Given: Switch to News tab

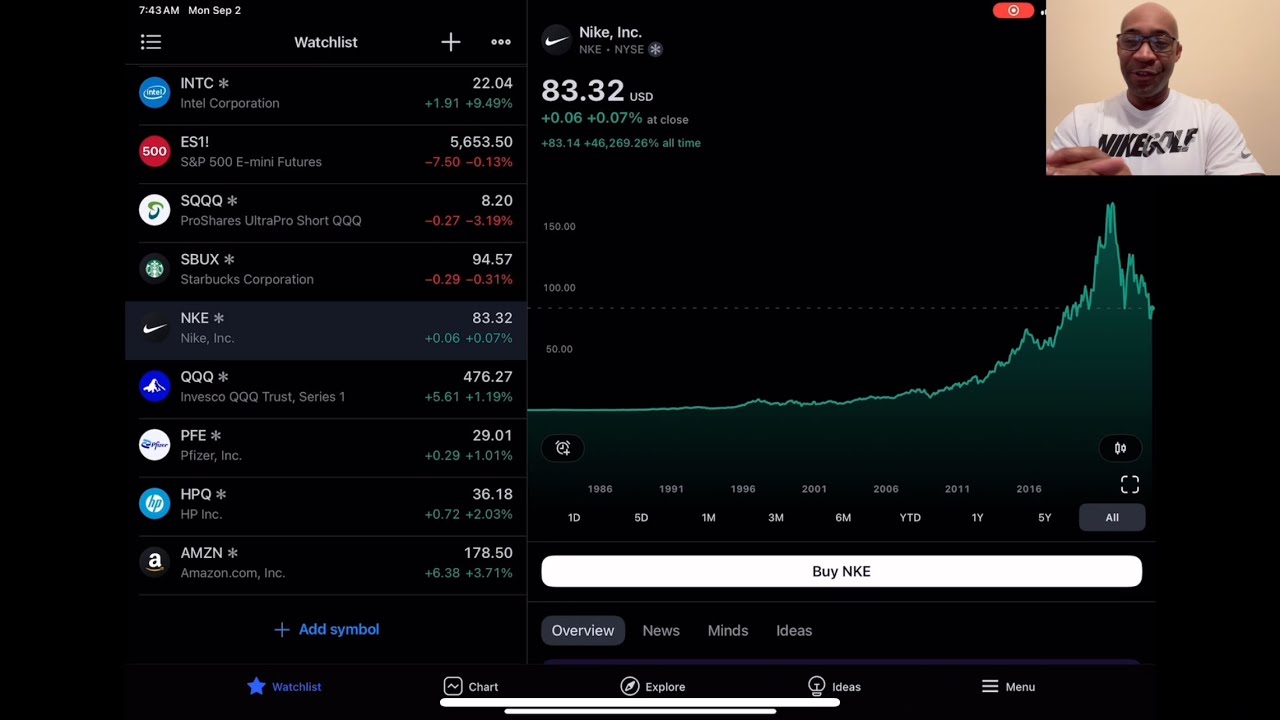Looking at the screenshot, I should [x=661, y=630].
